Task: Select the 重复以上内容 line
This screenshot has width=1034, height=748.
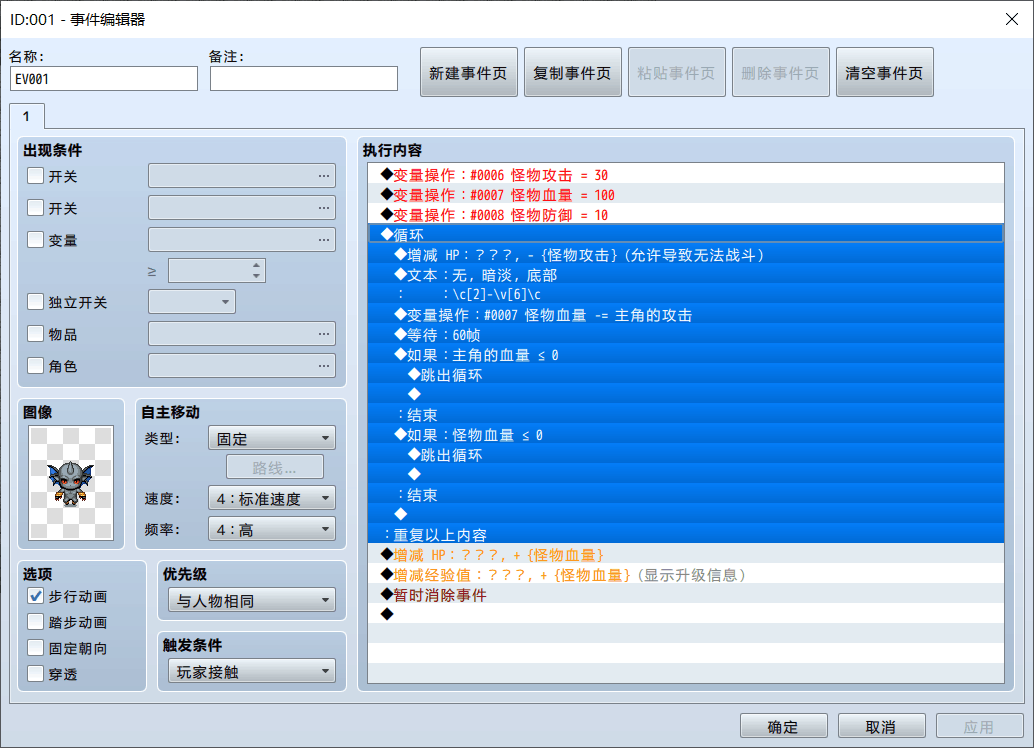Action: (686, 534)
